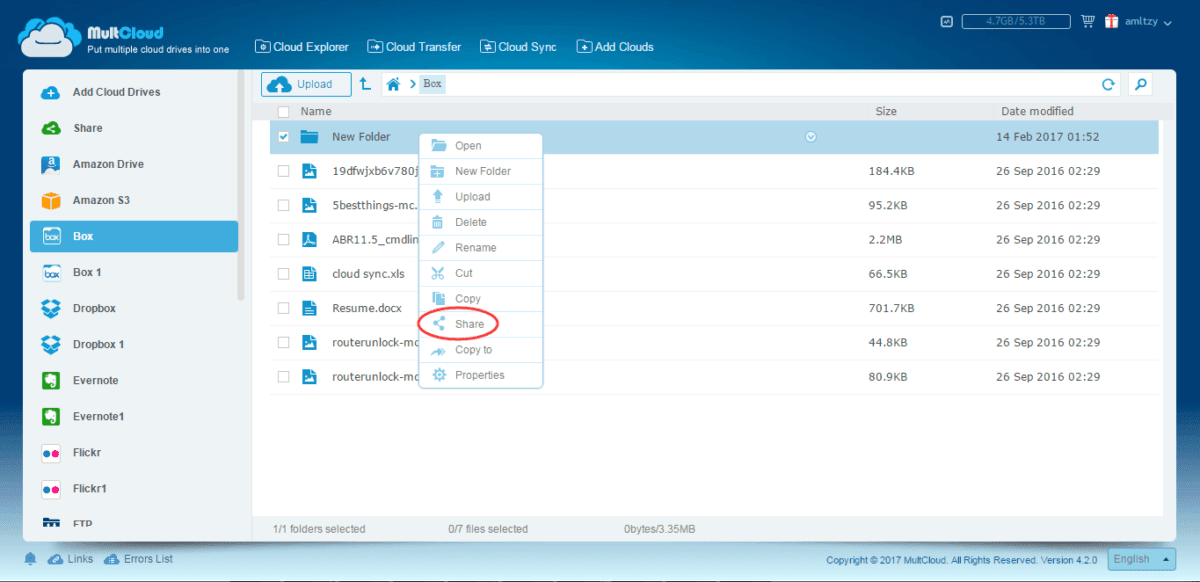This screenshot has height=582, width=1200.
Task: Select Copy in context menu
Action: pyautogui.click(x=481, y=299)
